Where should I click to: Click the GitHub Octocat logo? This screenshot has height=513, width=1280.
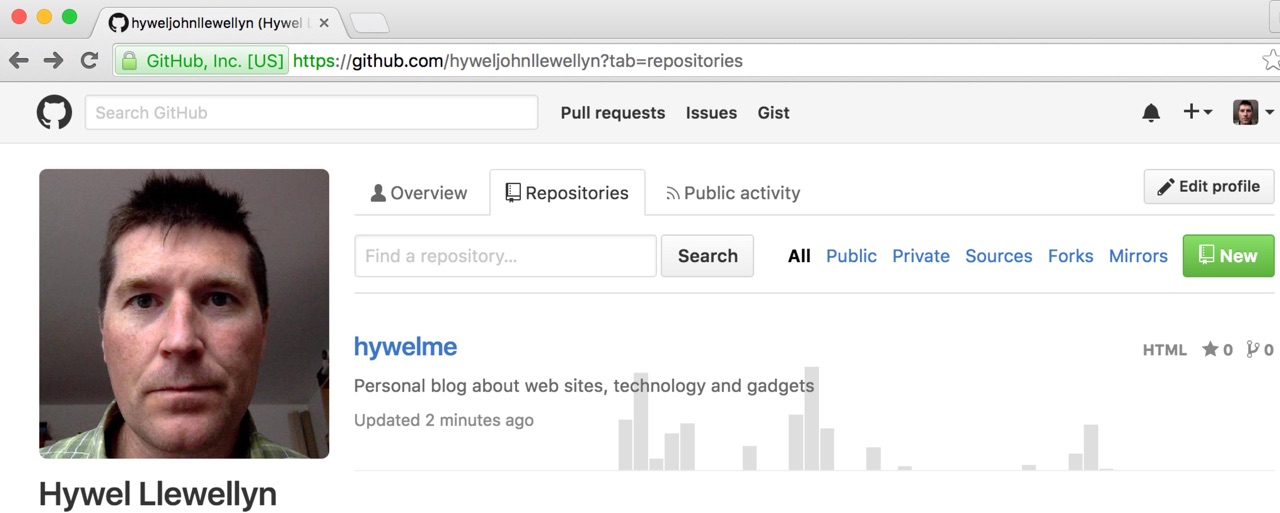click(x=54, y=112)
